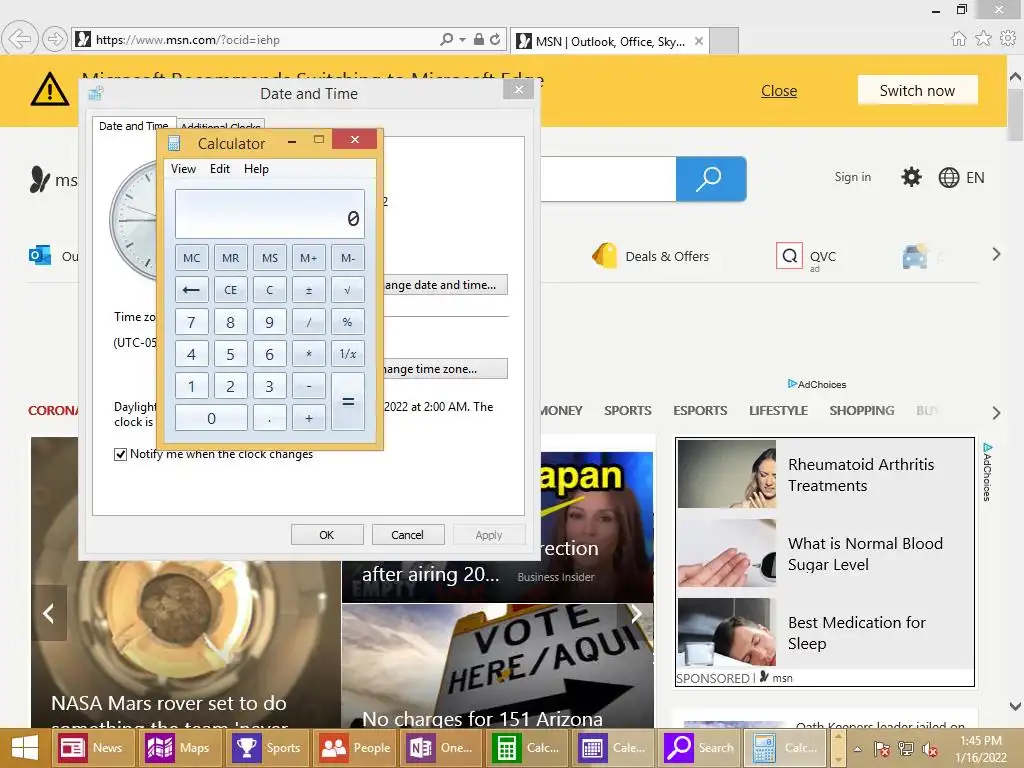The height and width of the screenshot is (768, 1024).
Task: Click the taskbar clock showing 1:45 PM
Action: 980,749
